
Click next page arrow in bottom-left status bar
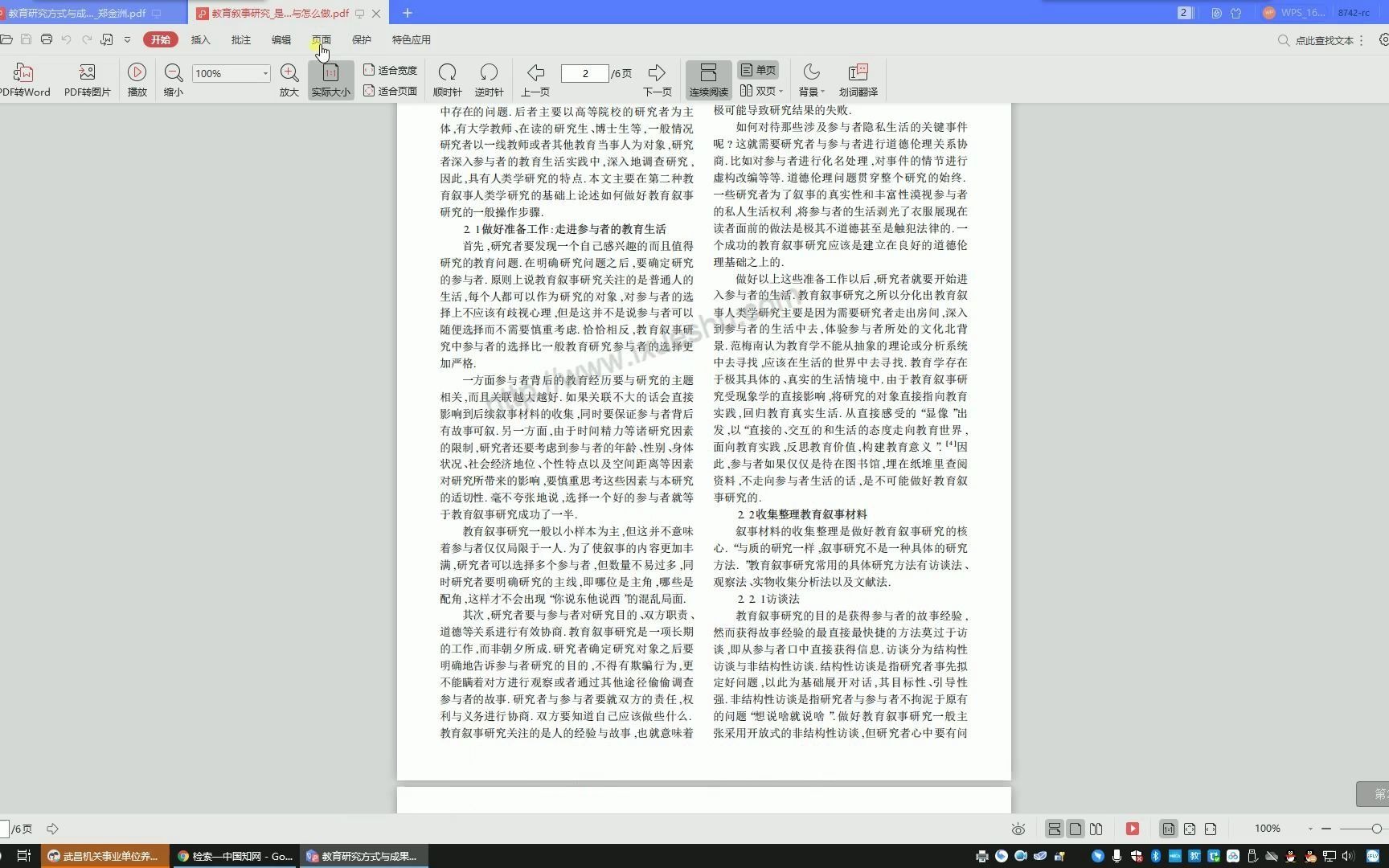(53, 829)
